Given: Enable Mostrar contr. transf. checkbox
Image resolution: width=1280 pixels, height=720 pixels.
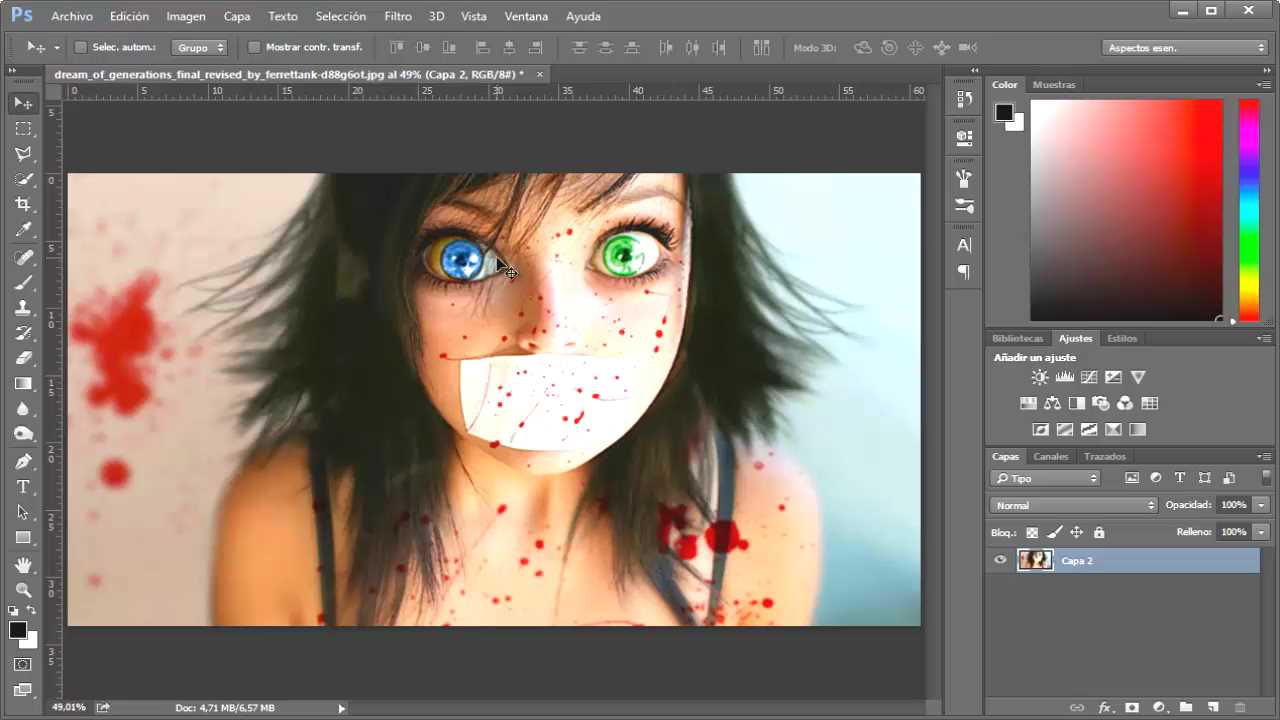Looking at the screenshot, I should coord(254,47).
